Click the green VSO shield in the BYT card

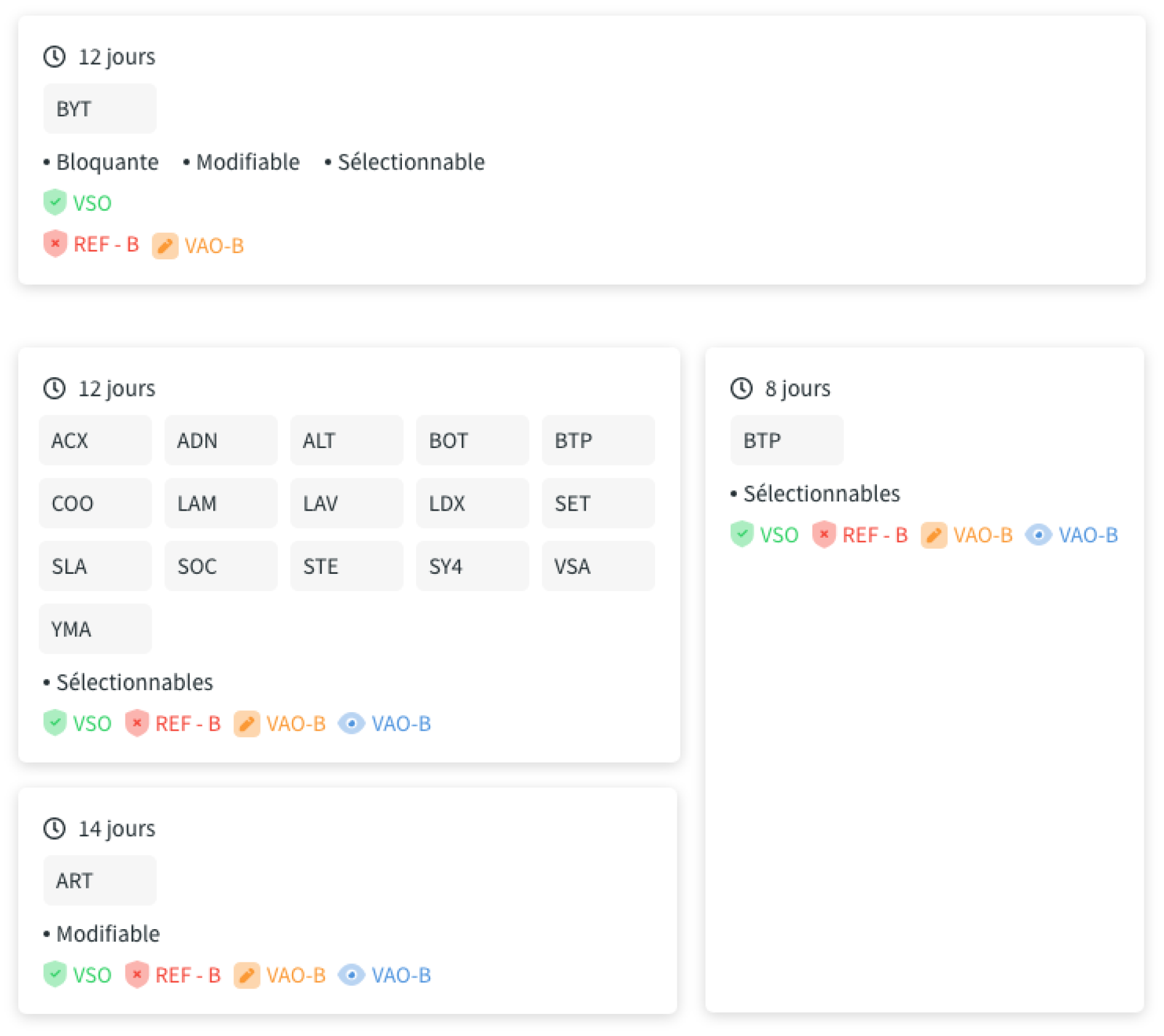[55, 202]
